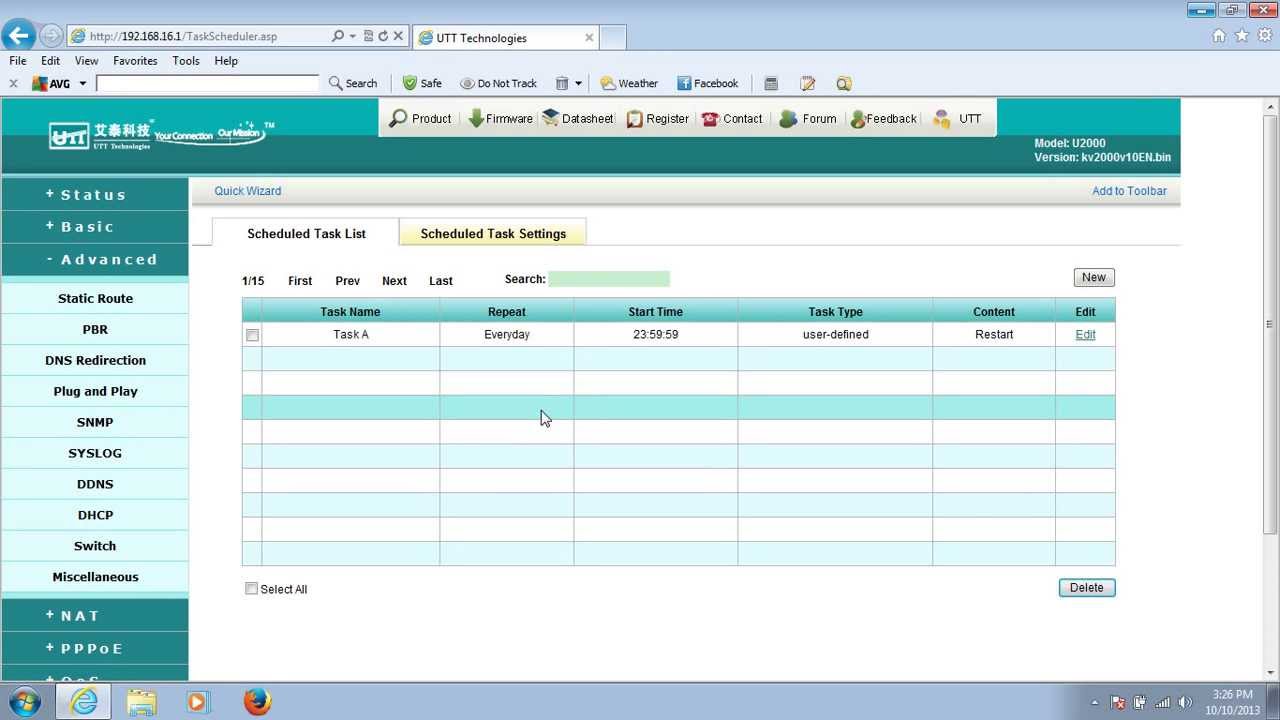This screenshot has height=720, width=1280.
Task: Click the AVG Safe shield button
Action: click(x=422, y=83)
